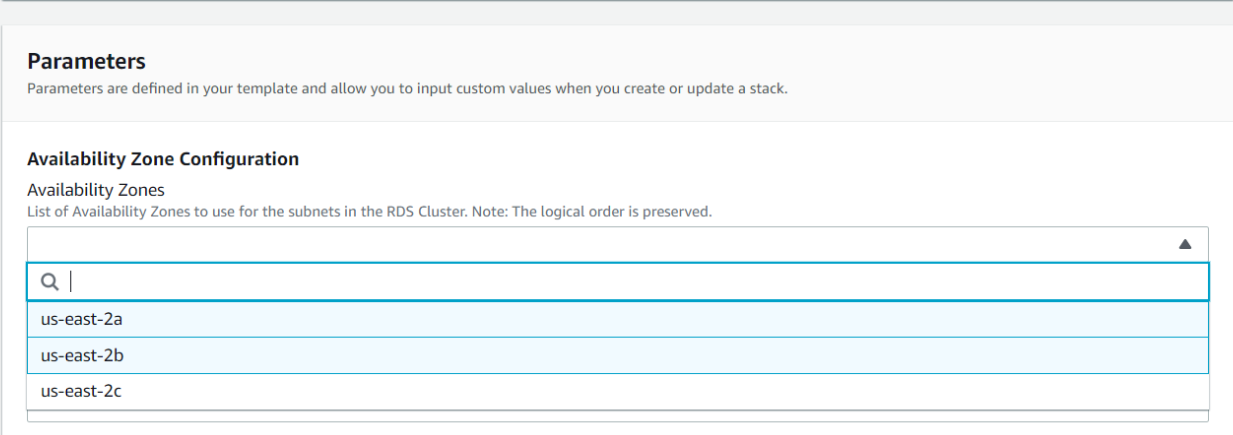Choose us-east-2b from the list

pyautogui.click(x=618, y=355)
